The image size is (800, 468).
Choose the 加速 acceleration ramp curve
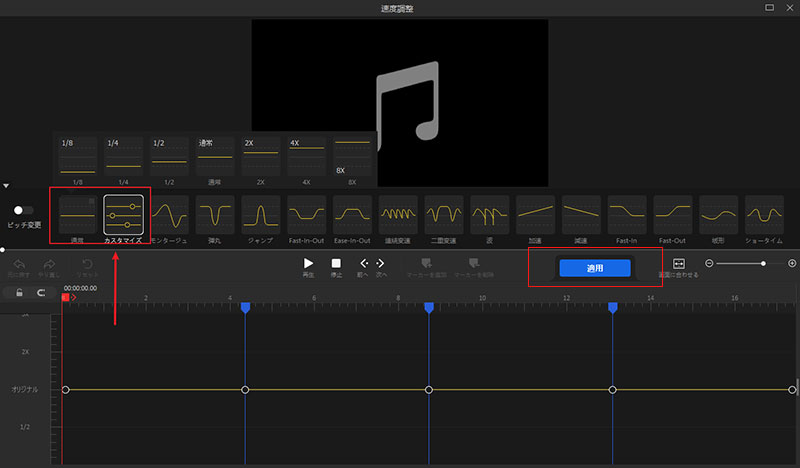tap(535, 215)
